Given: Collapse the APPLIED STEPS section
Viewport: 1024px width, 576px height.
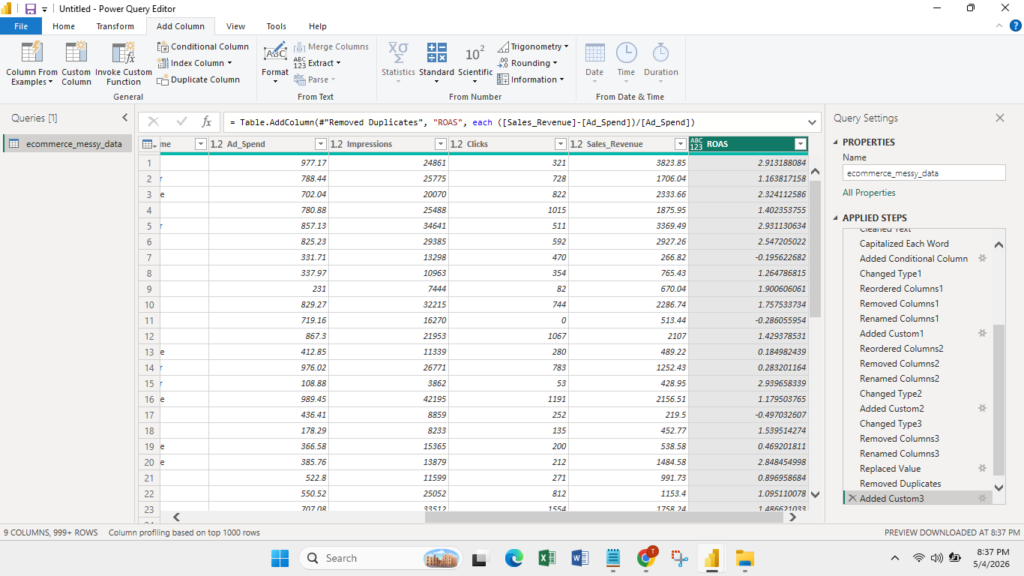Looking at the screenshot, I should click(x=836, y=217).
